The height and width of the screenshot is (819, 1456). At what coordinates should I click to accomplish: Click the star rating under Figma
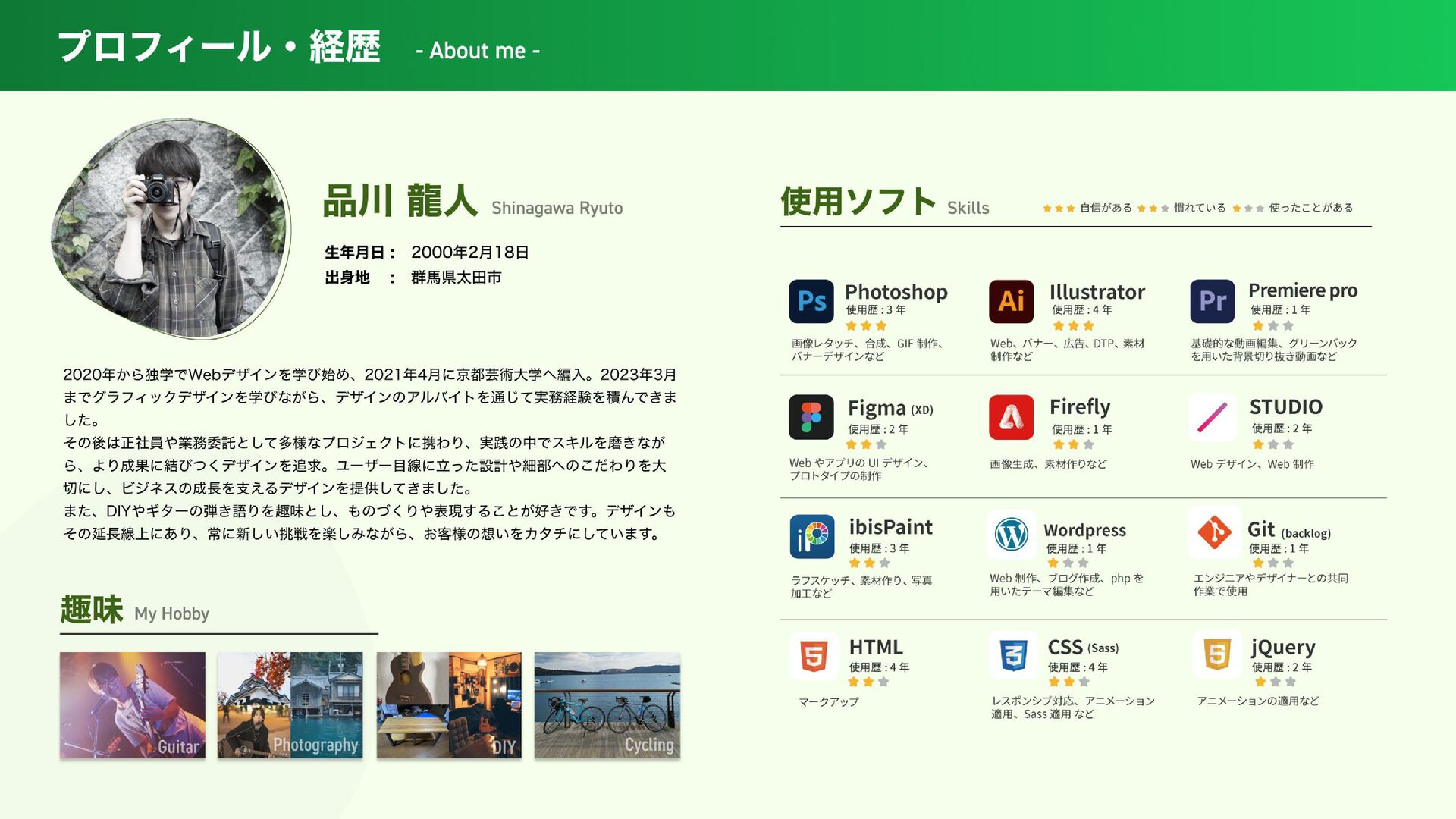click(x=866, y=444)
